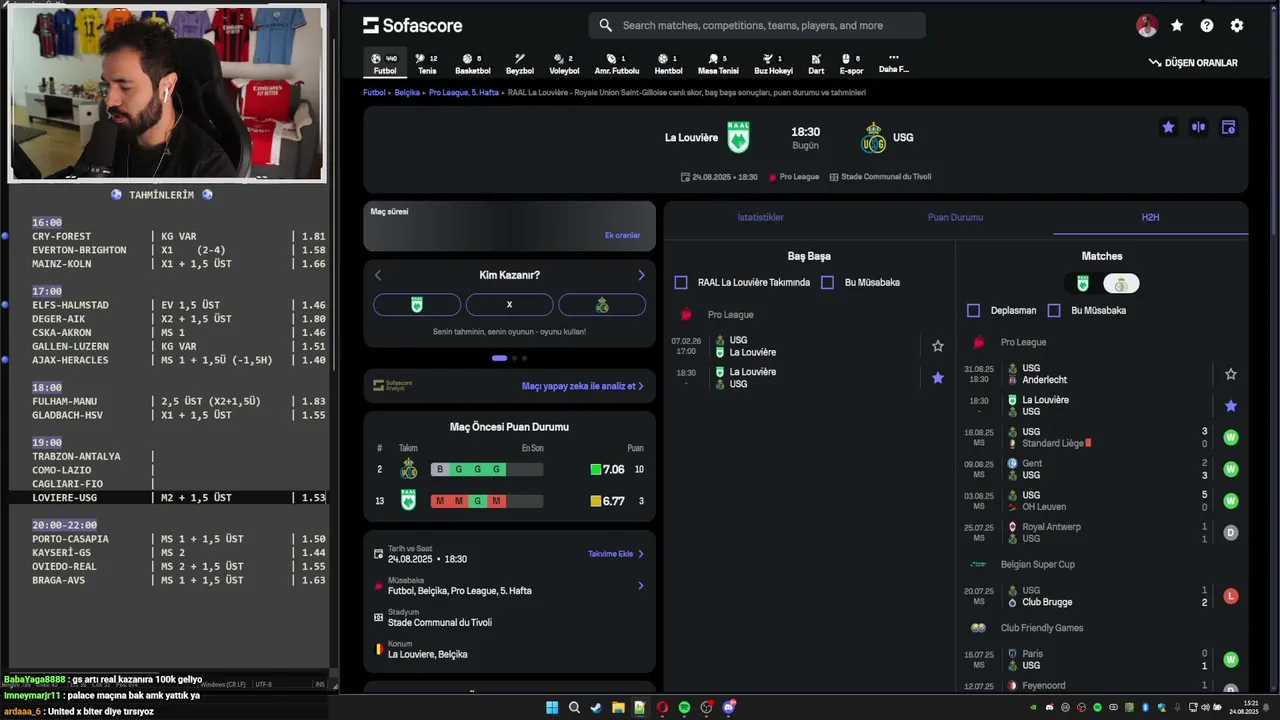Open Maçı yapay zeka ile analiz et
Viewport: 1280px width, 720px height.
coord(582,386)
